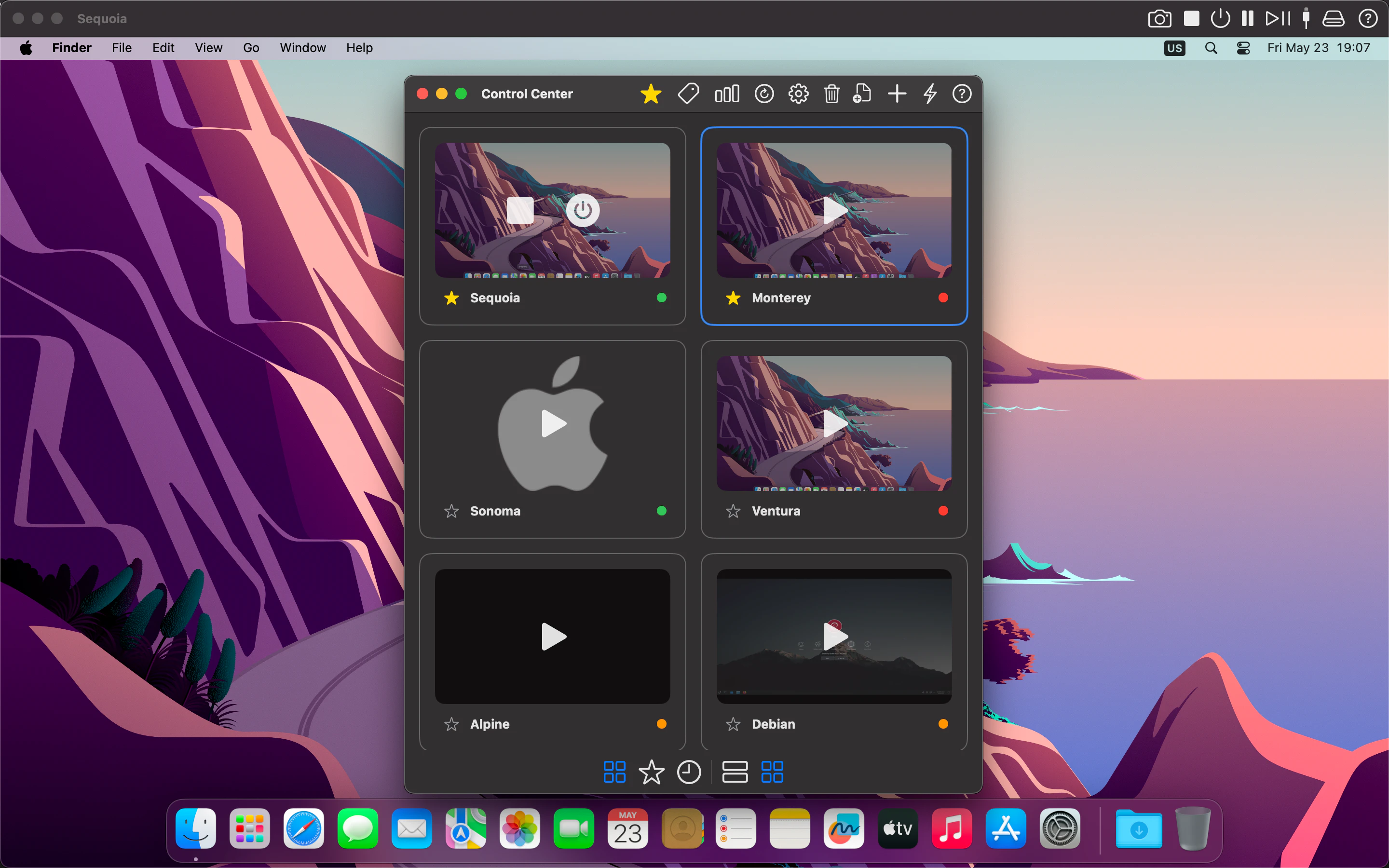This screenshot has width=1389, height=868.
Task: Click the lightning bolt icon
Action: point(930,94)
